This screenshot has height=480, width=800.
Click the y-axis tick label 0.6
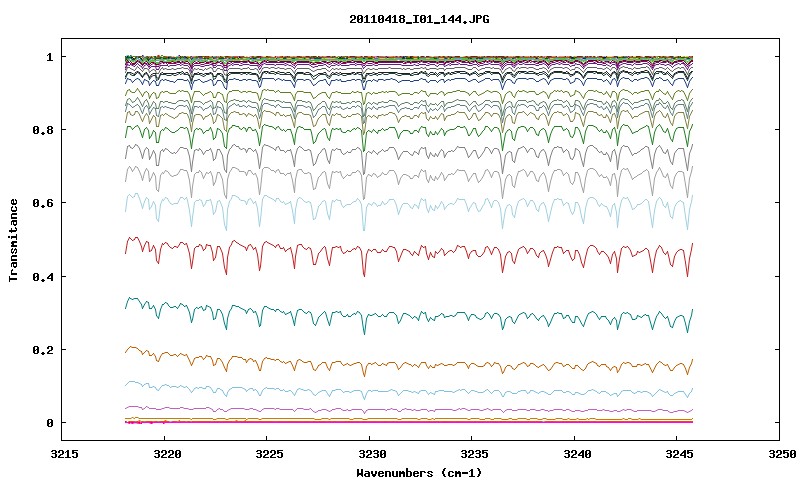tap(43, 203)
